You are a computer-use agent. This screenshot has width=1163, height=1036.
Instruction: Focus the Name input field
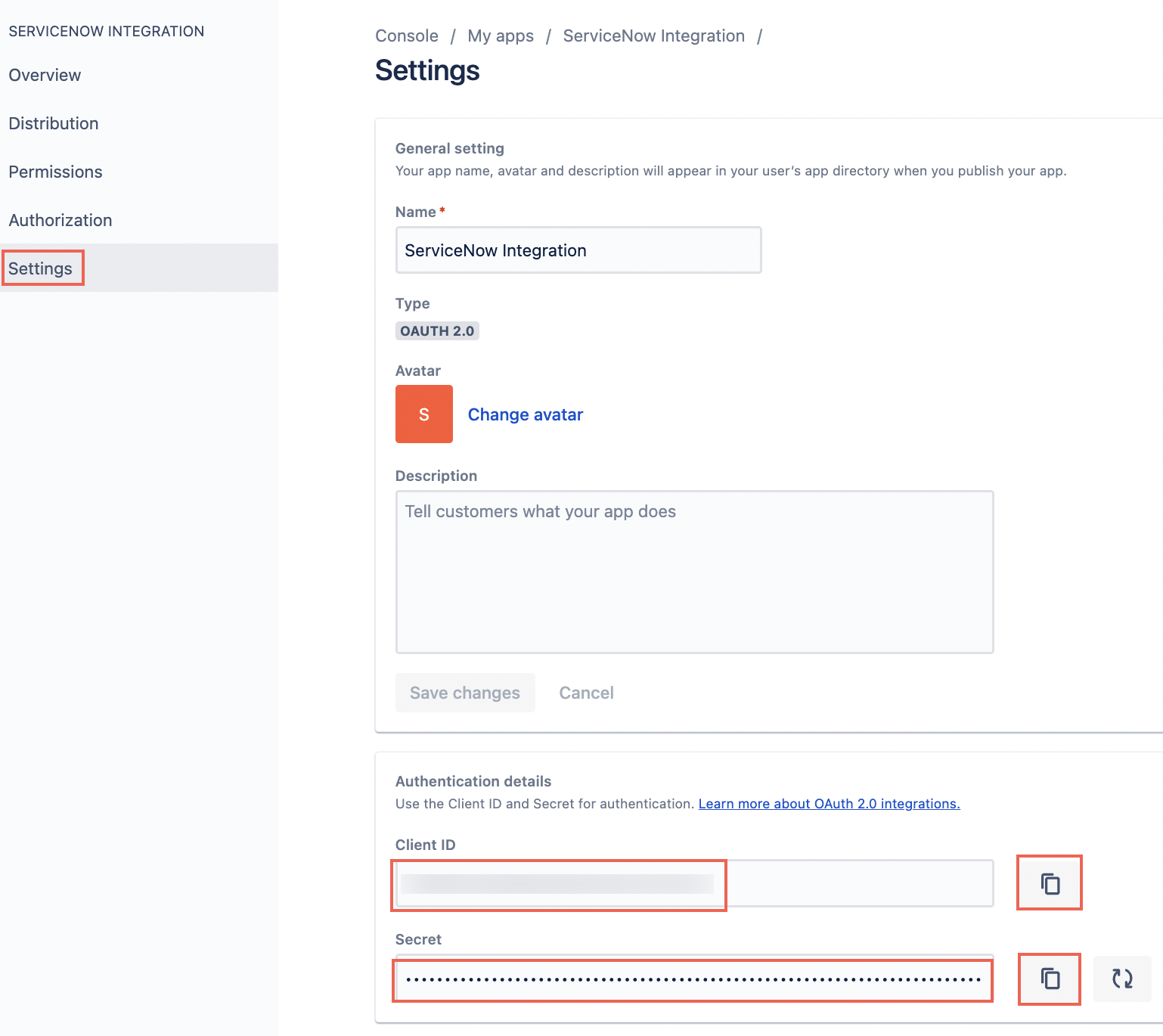(578, 250)
